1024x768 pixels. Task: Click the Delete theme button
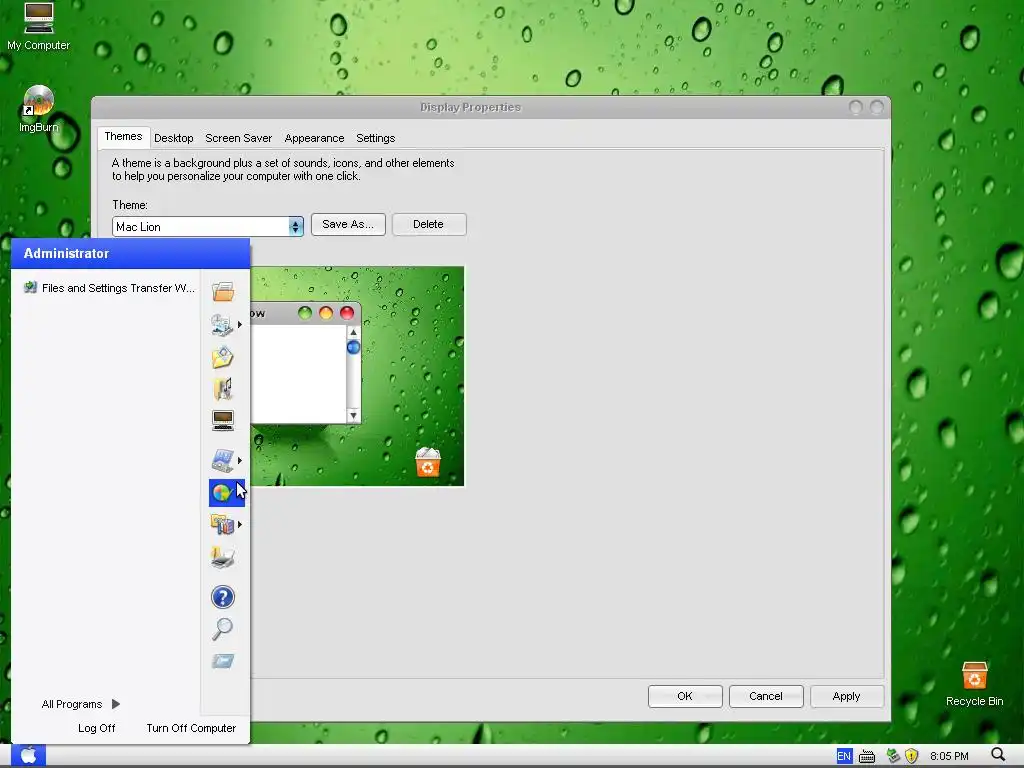(x=429, y=224)
